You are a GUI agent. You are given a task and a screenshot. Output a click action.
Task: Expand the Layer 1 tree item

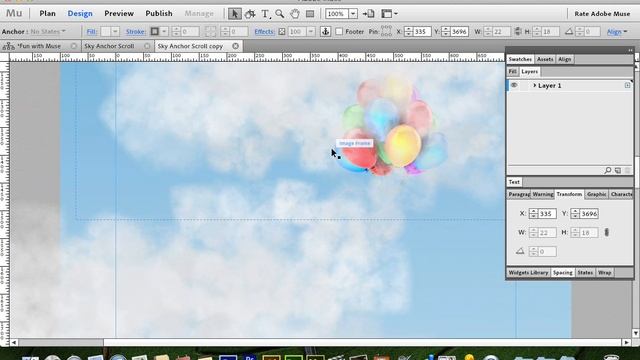point(534,85)
